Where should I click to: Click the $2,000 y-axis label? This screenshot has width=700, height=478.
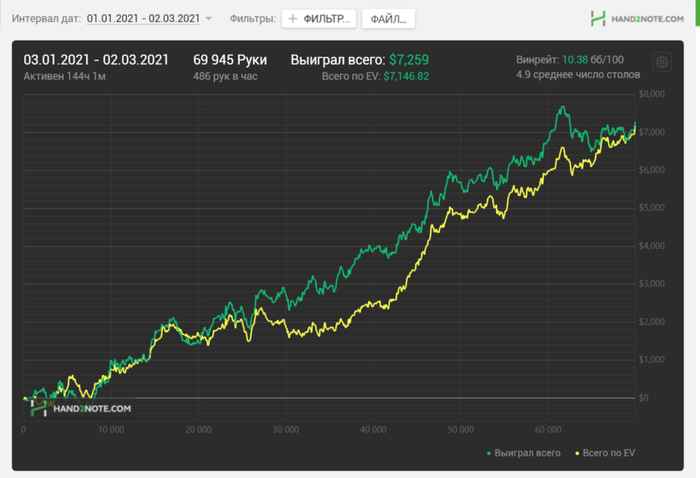(652, 322)
